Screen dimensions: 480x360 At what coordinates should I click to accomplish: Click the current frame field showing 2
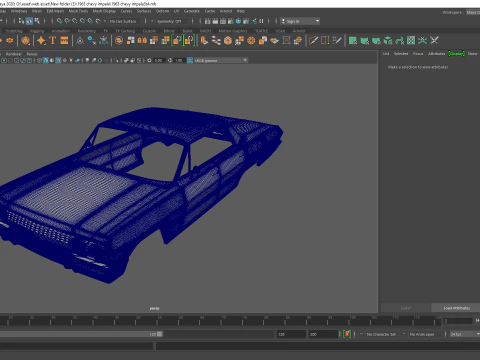458,321
